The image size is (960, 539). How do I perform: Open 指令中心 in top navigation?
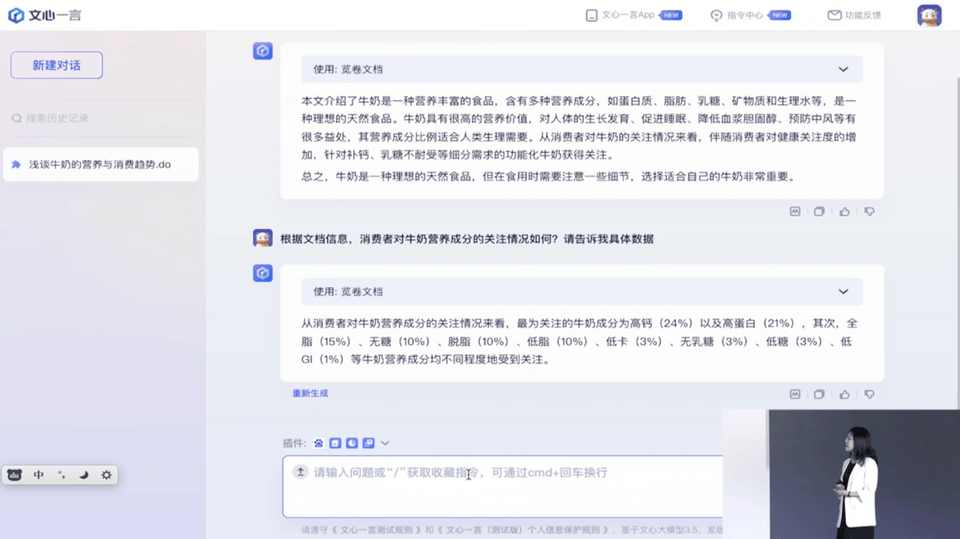[x=737, y=15]
